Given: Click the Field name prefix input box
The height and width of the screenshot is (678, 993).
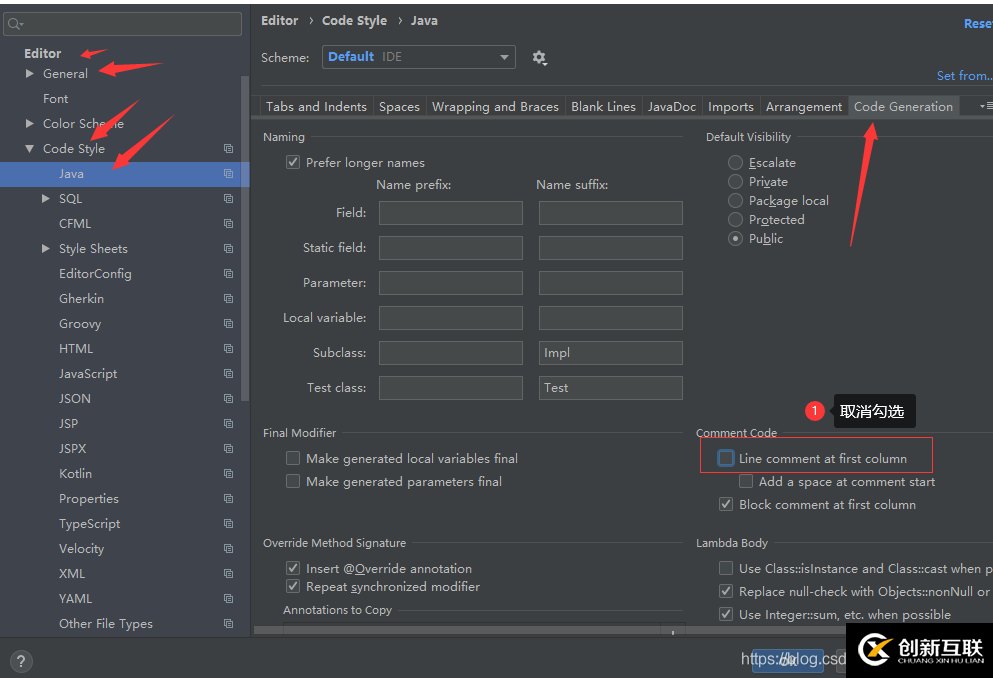Looking at the screenshot, I should coord(450,213).
